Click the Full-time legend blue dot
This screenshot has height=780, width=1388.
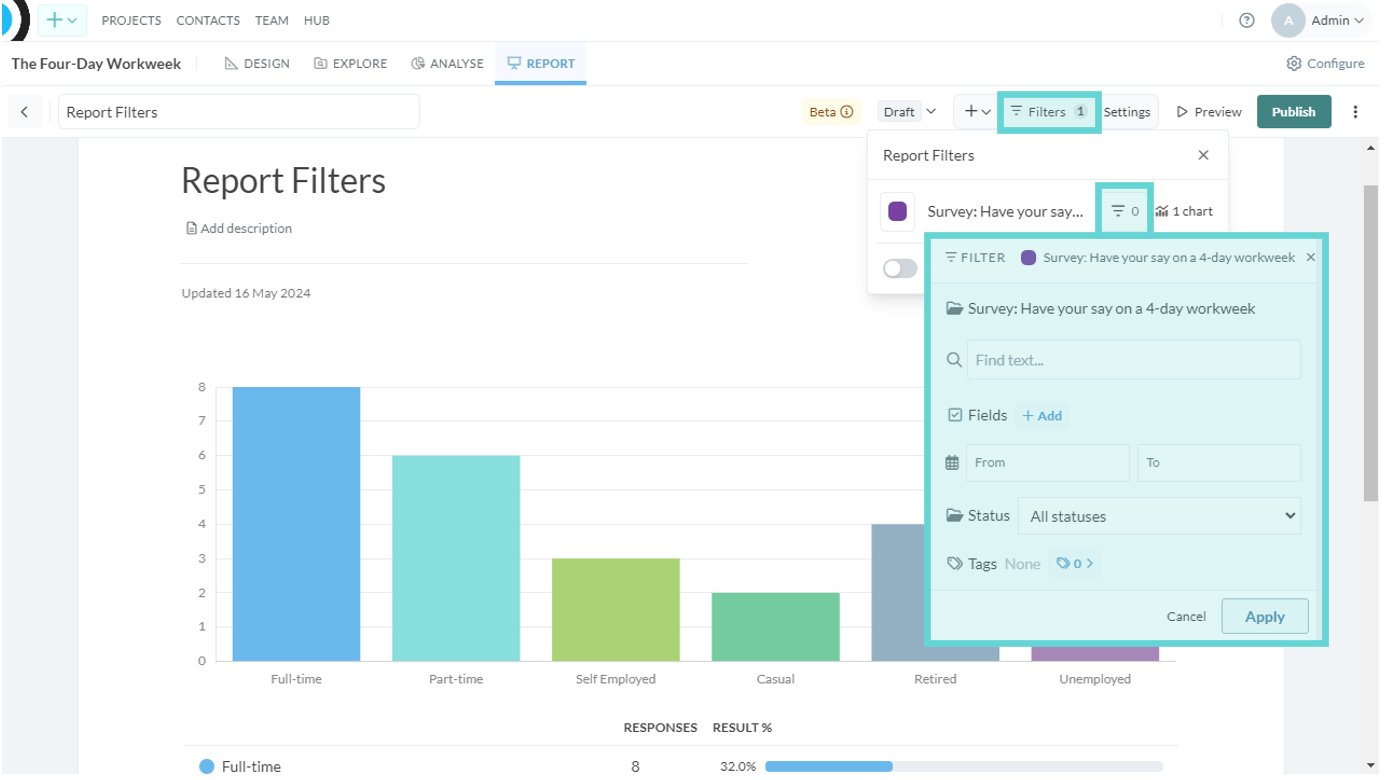[x=206, y=766]
